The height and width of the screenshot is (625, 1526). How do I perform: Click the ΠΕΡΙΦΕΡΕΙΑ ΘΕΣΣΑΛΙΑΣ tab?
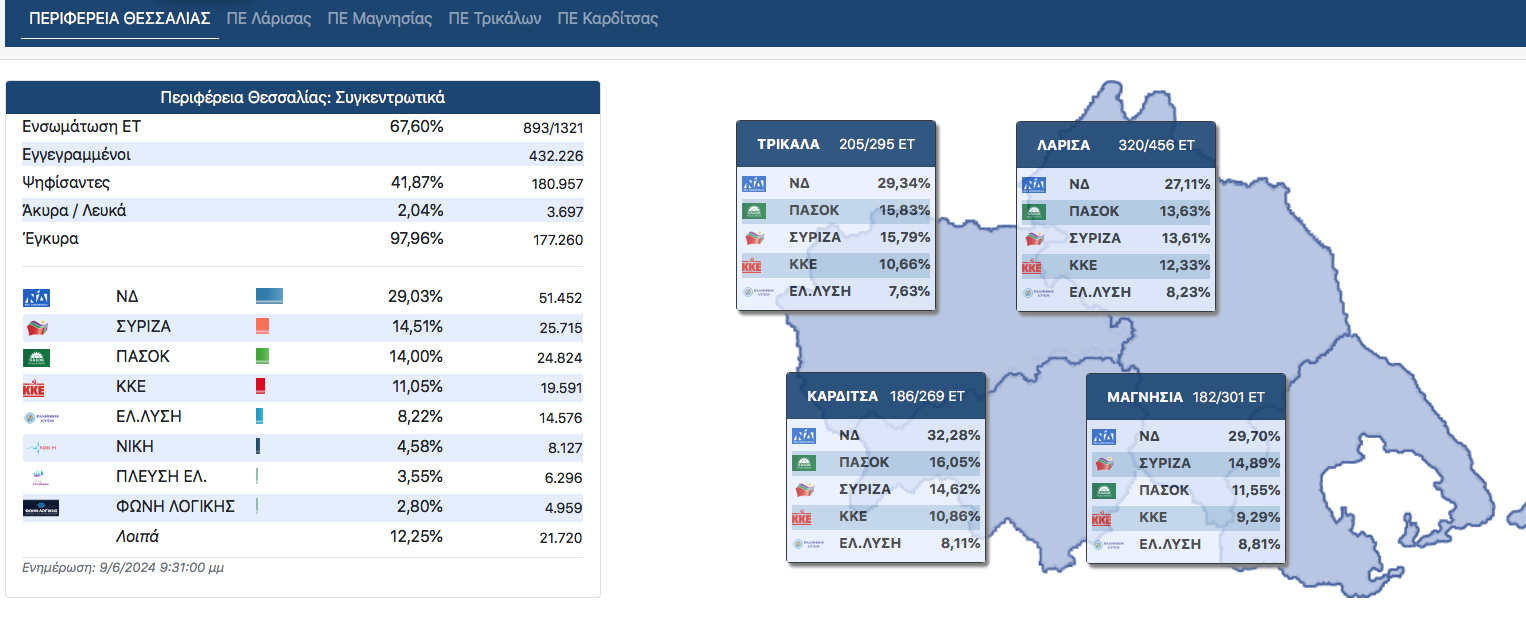120,19
